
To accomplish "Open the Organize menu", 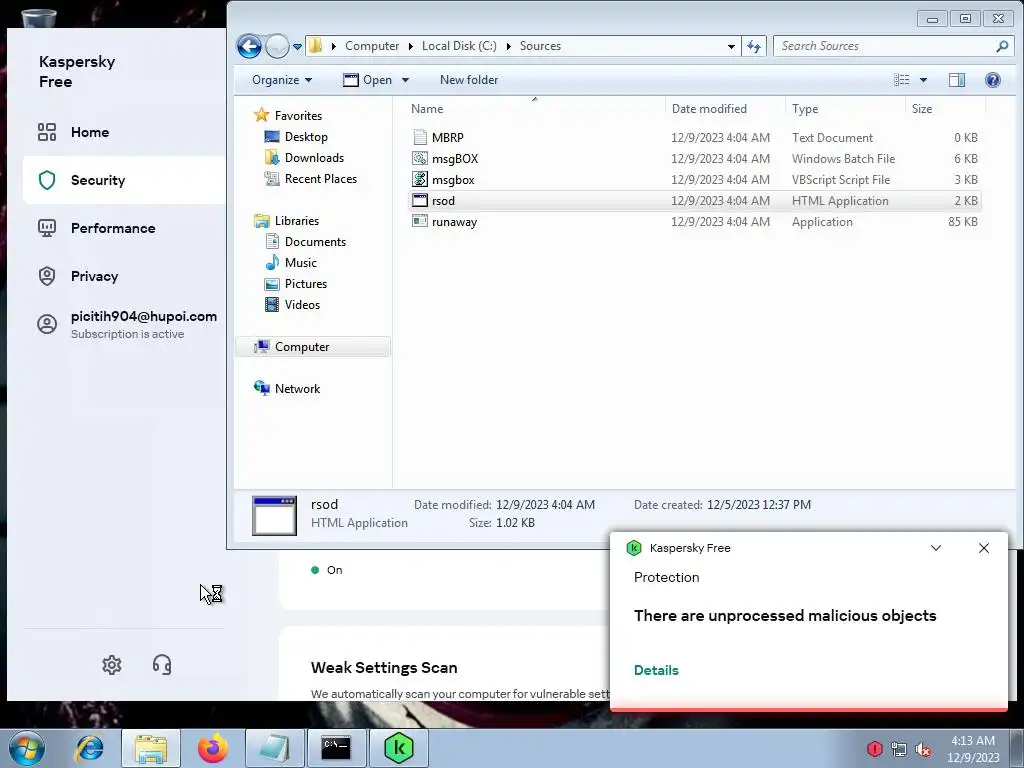I will (282, 80).
